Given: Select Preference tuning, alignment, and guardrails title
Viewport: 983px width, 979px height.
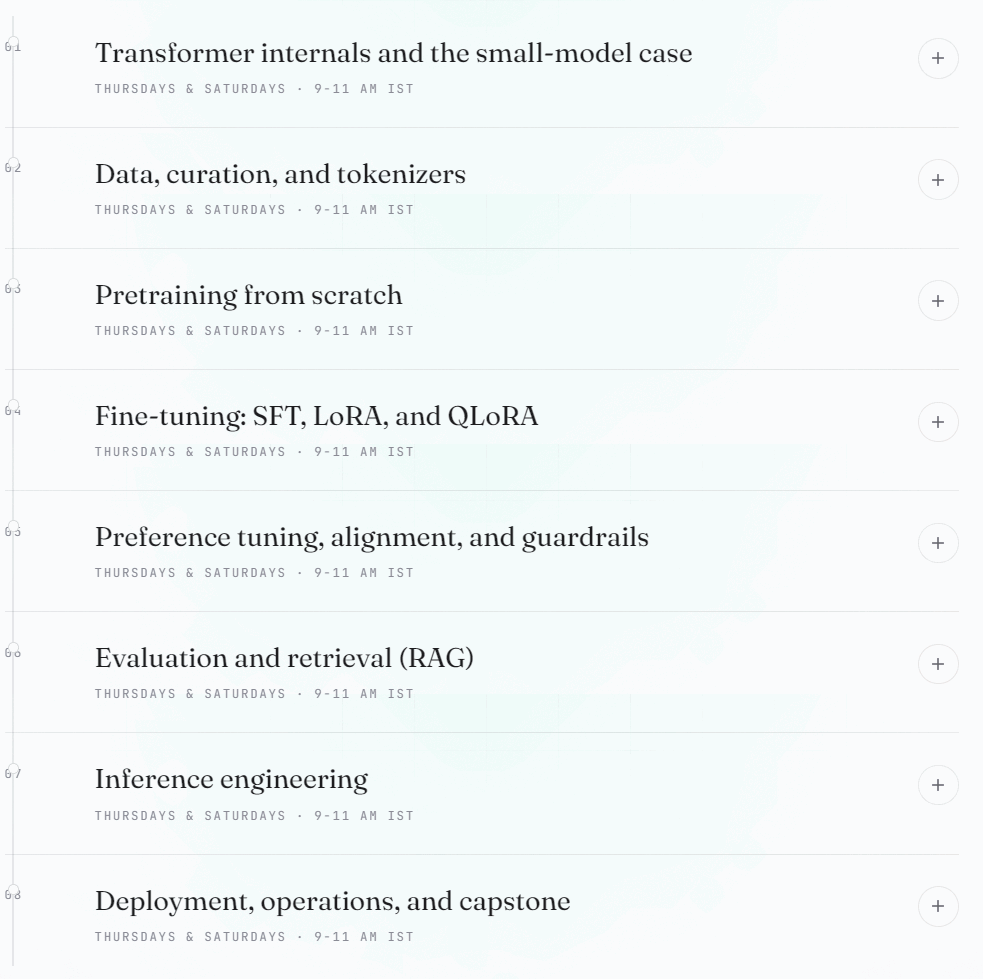Looking at the screenshot, I should pos(372,537).
